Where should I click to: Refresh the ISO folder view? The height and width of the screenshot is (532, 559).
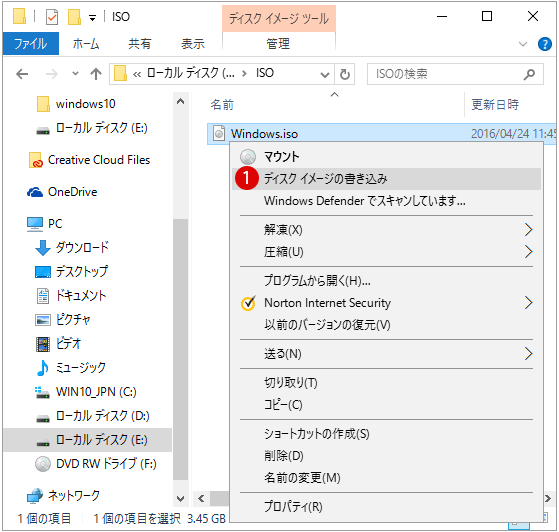coord(344,75)
